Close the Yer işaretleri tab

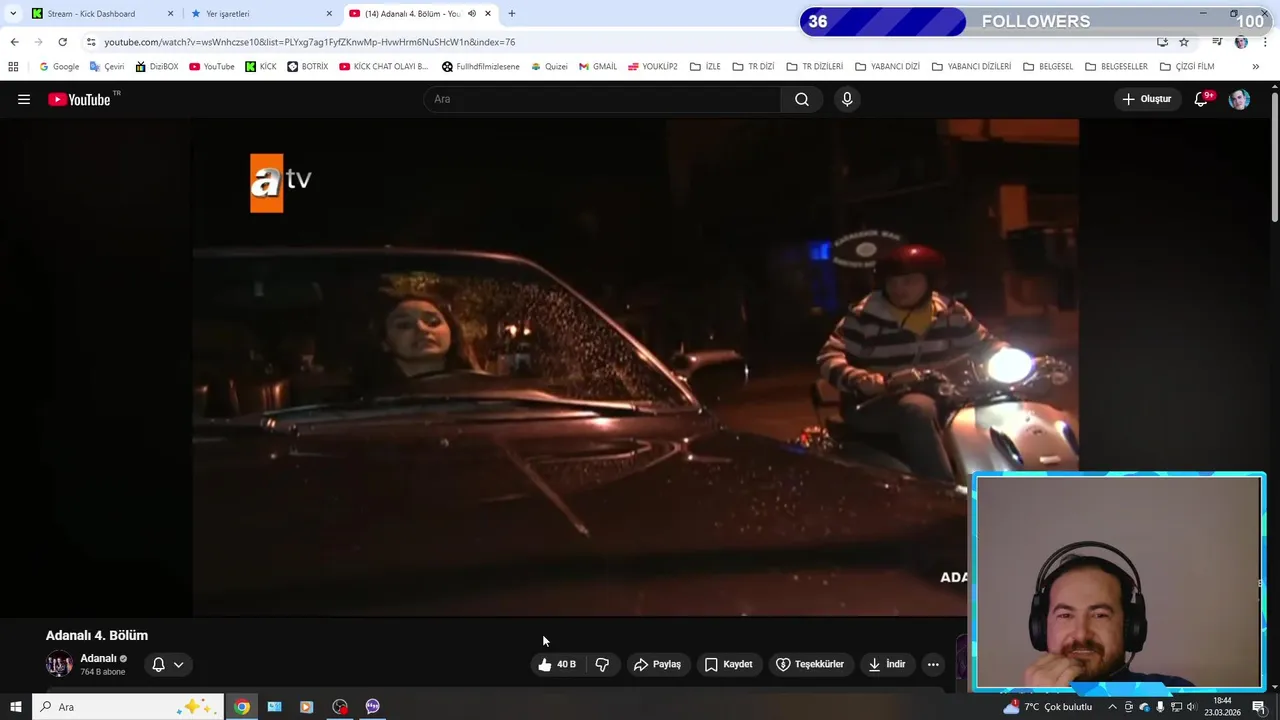(x=329, y=14)
